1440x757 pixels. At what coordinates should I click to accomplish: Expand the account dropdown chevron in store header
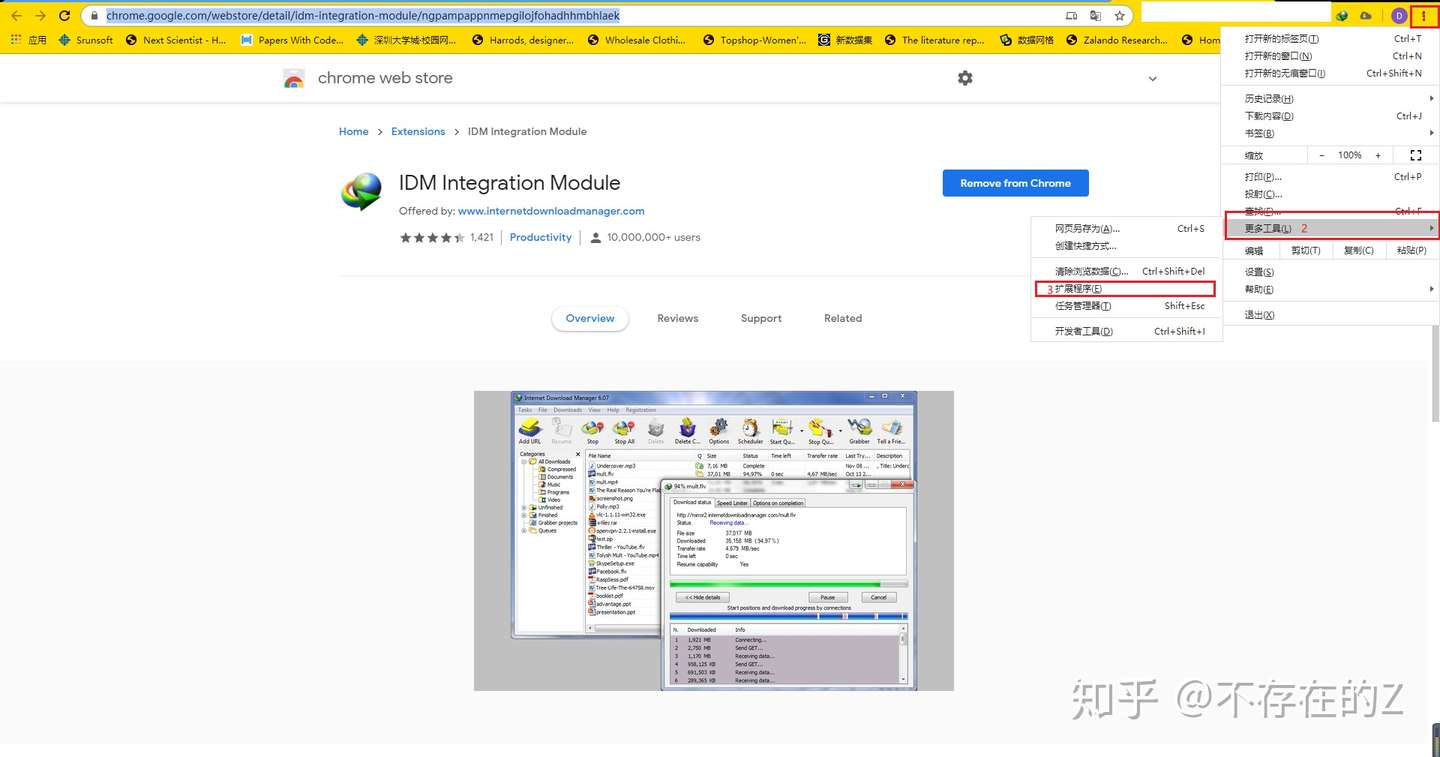click(x=1152, y=79)
